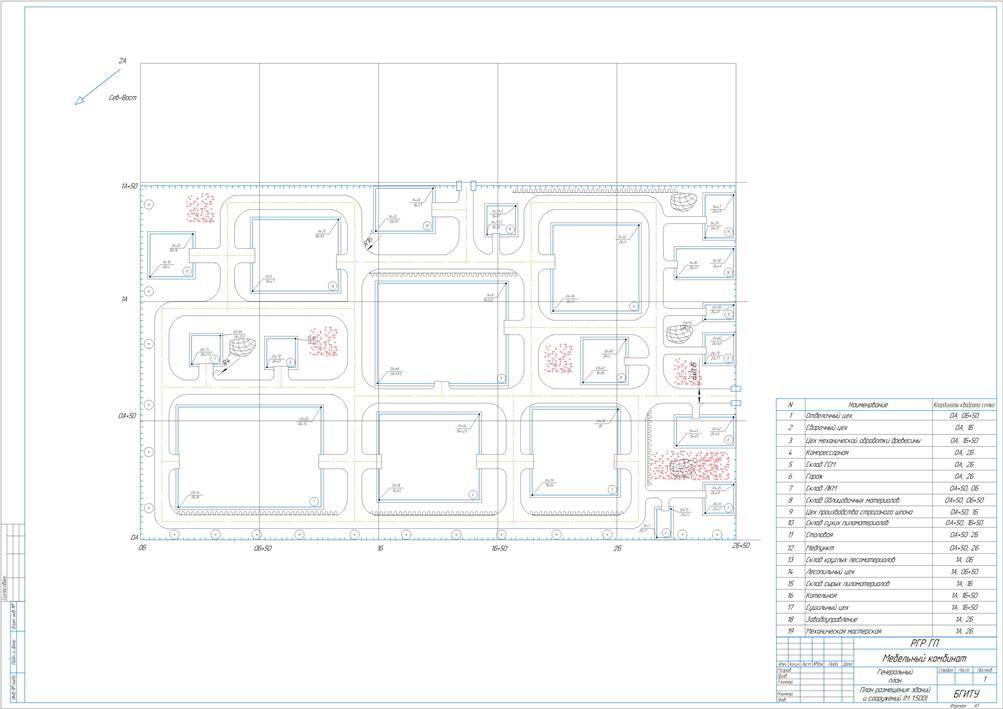Click 'План размещения зданий и сооружений' caption
Image resolution: width=1003 pixels, height=709 pixels.
tap(894, 694)
